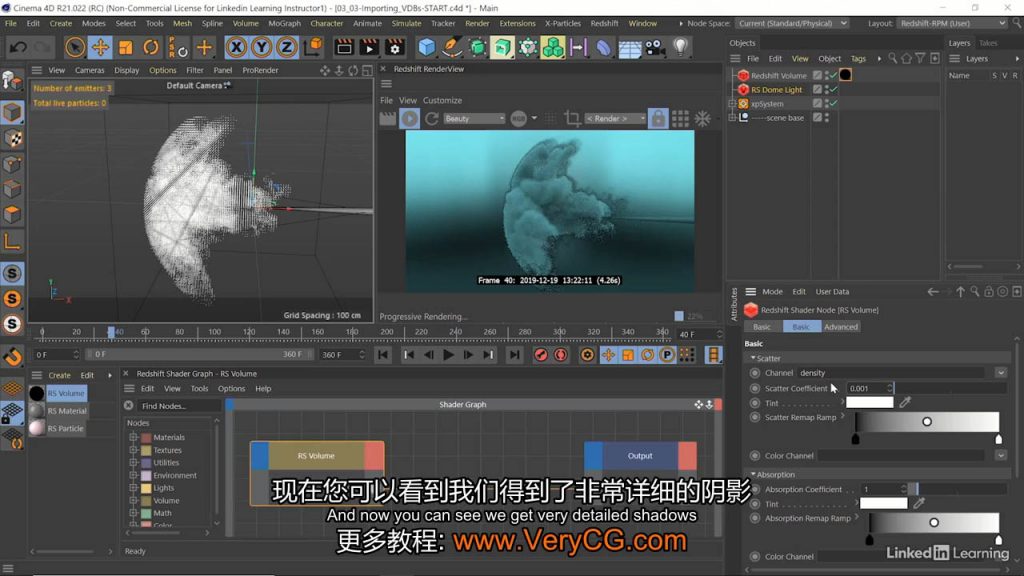The height and width of the screenshot is (576, 1024).
Task: Open the Camera objects icon
Action: (x=654, y=47)
